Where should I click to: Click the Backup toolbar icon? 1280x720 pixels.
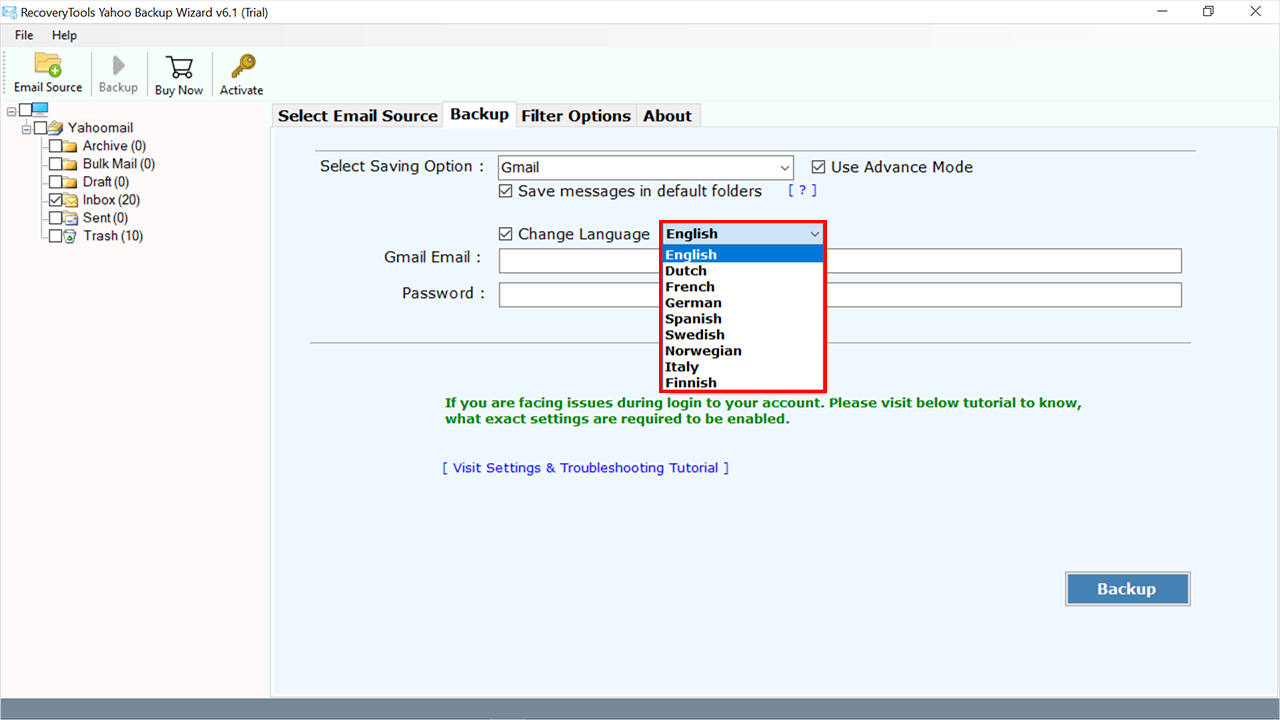coord(118,66)
